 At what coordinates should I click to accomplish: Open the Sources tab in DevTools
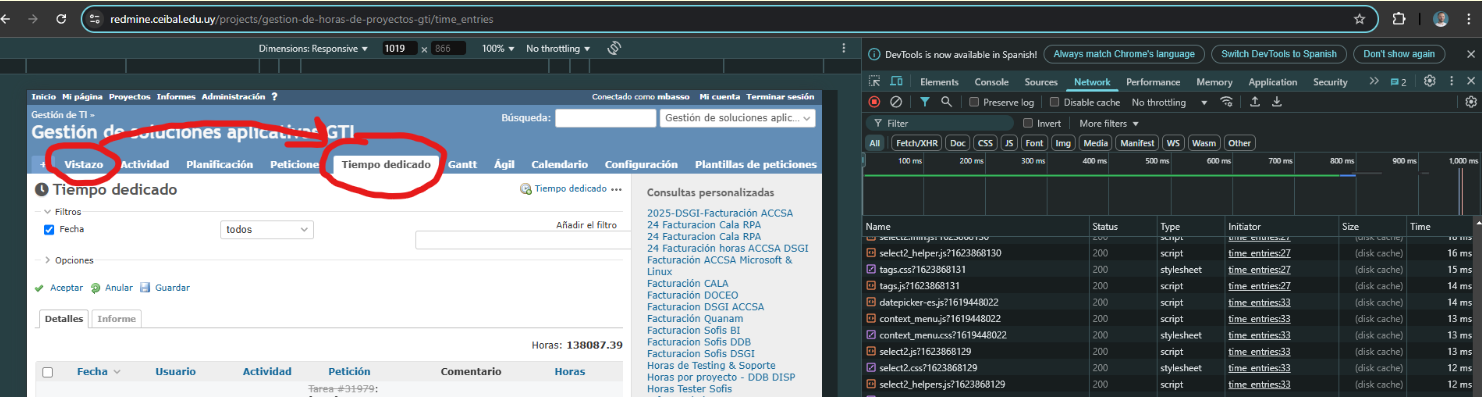click(1041, 82)
